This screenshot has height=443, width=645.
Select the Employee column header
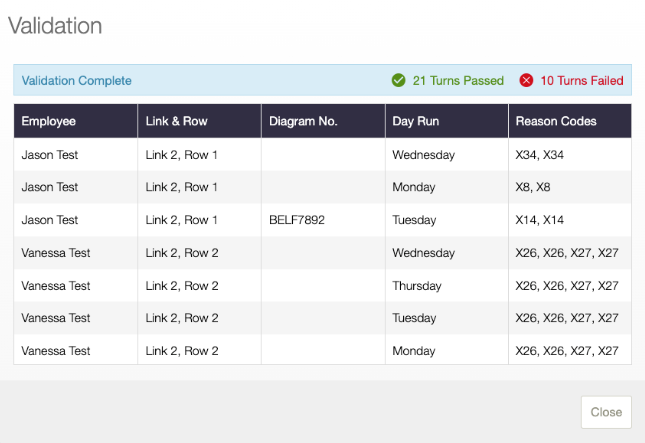pos(76,121)
